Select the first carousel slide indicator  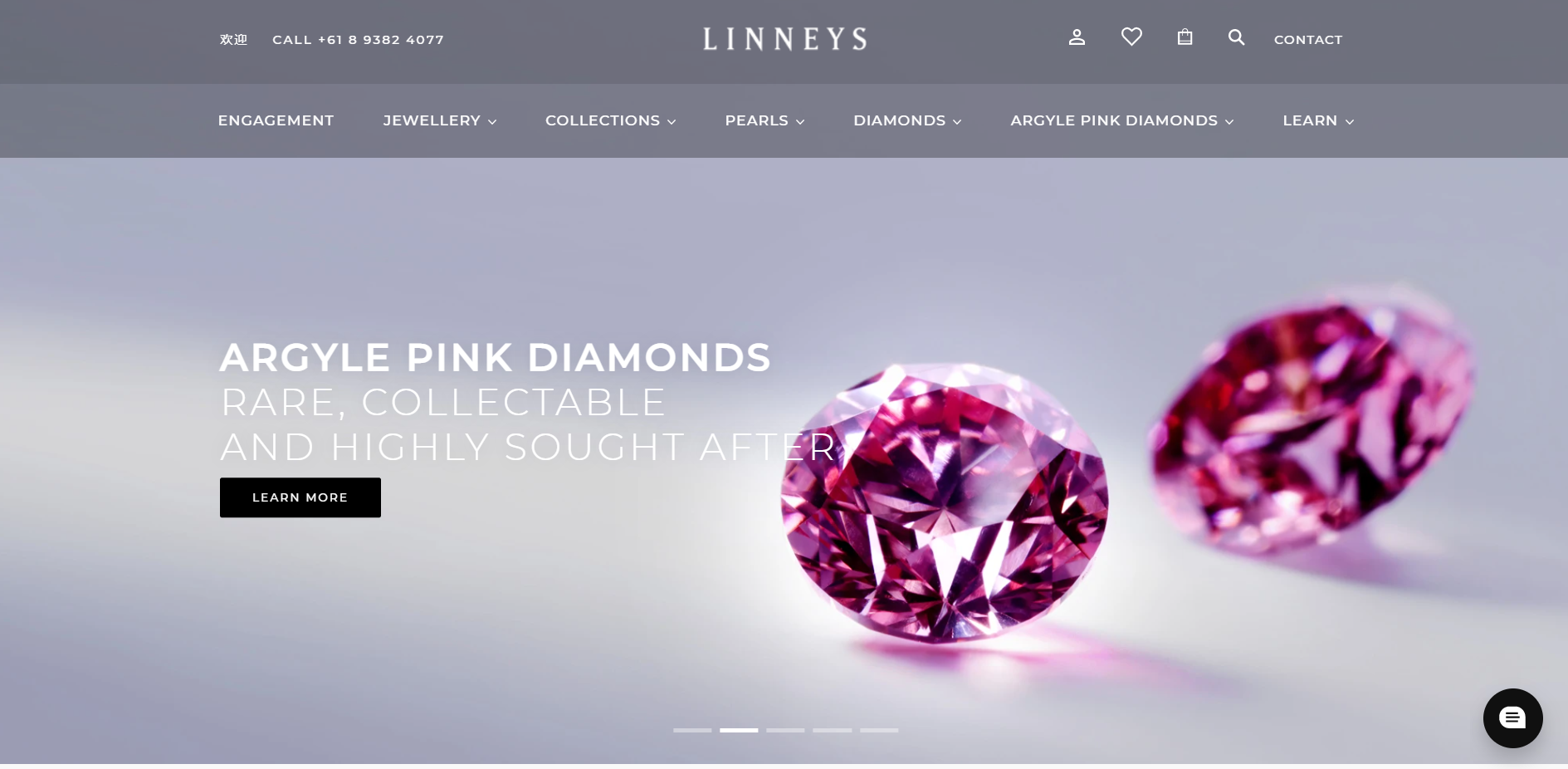692,730
